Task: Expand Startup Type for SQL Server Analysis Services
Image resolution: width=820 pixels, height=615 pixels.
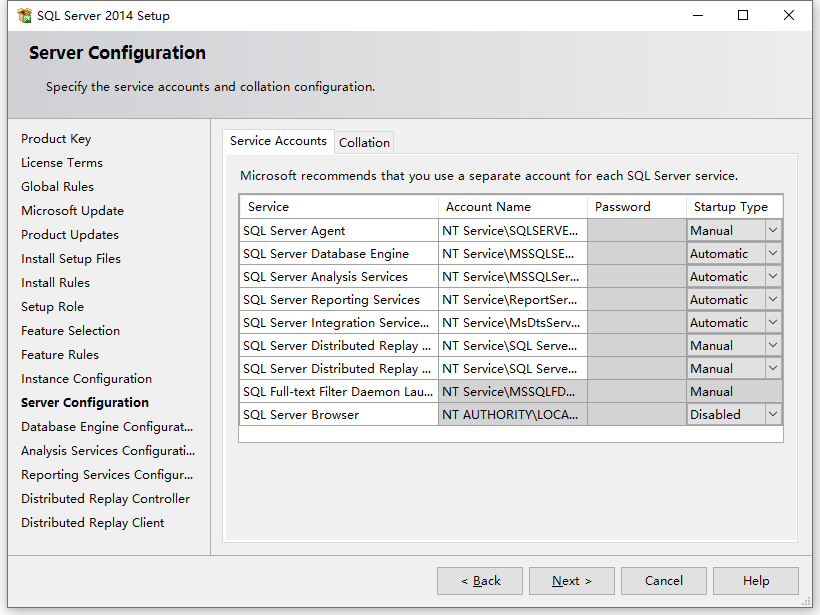Action: click(772, 276)
